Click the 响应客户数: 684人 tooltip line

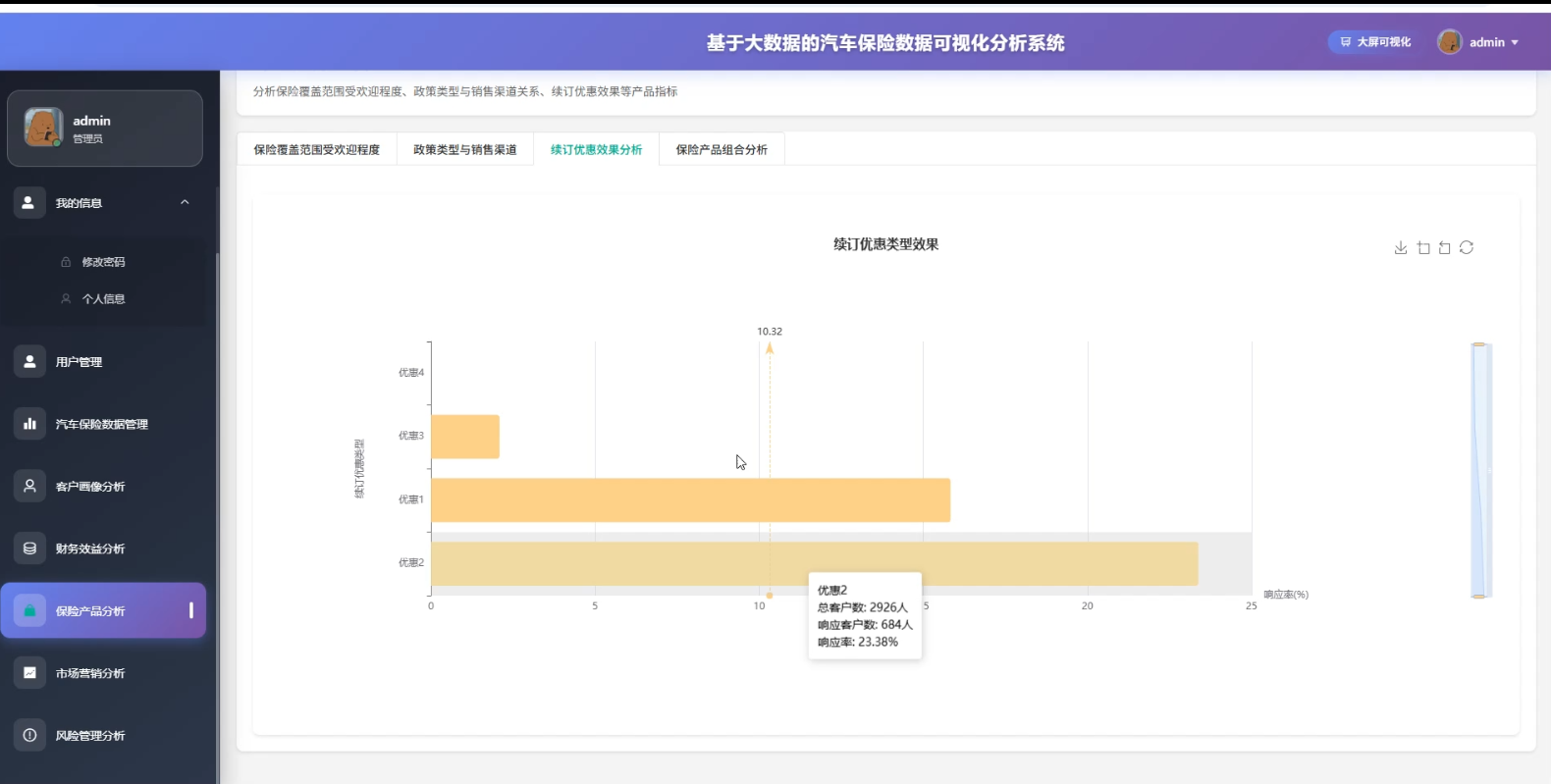(x=865, y=624)
